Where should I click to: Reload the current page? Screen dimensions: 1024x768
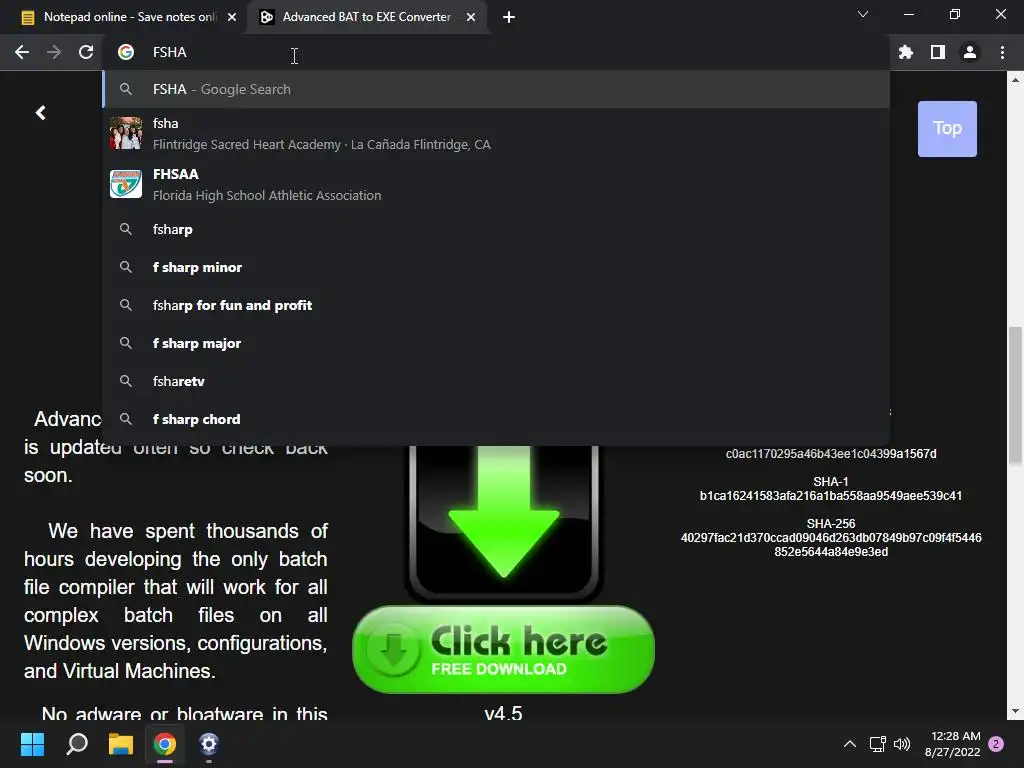click(86, 52)
